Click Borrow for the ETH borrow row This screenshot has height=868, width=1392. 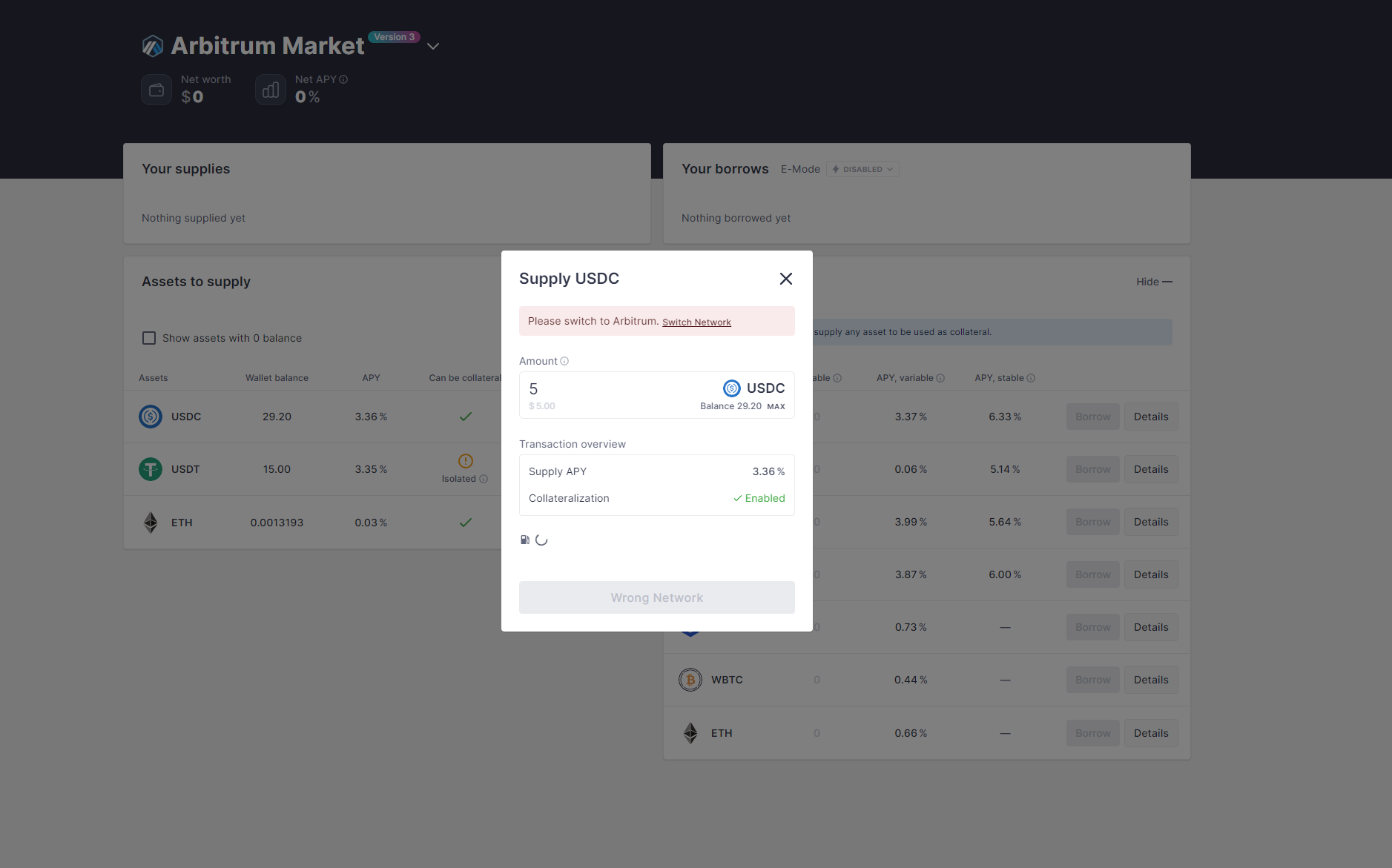1093,733
